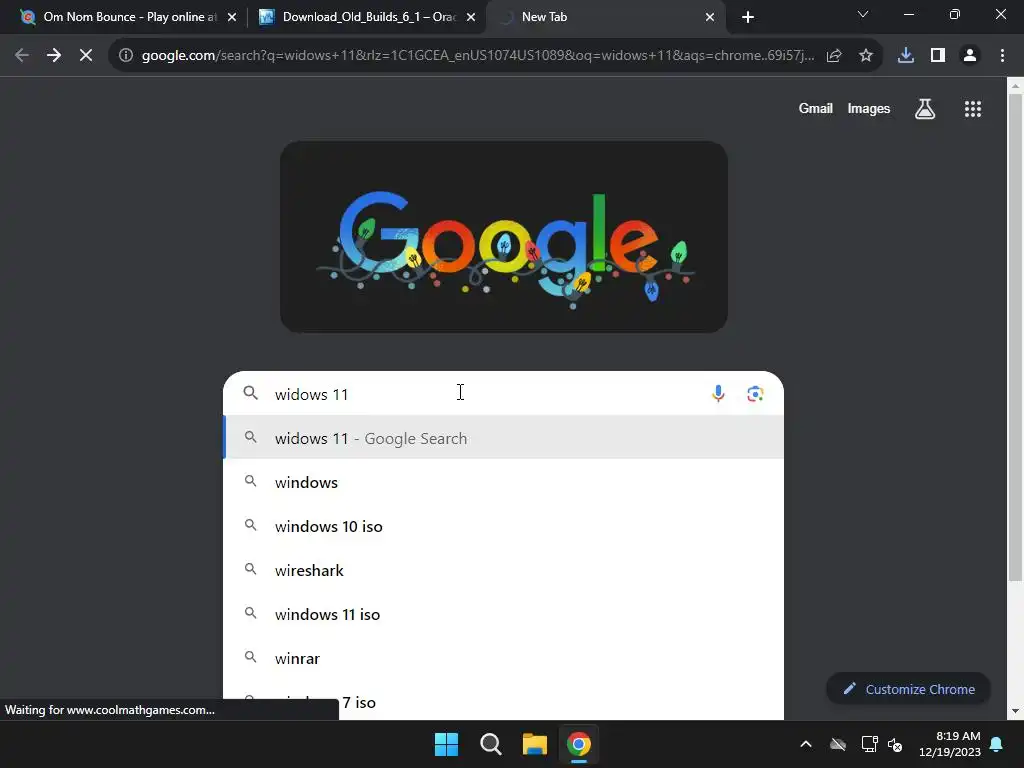Select 'widows 11 - Google Search' suggestion

(x=504, y=438)
